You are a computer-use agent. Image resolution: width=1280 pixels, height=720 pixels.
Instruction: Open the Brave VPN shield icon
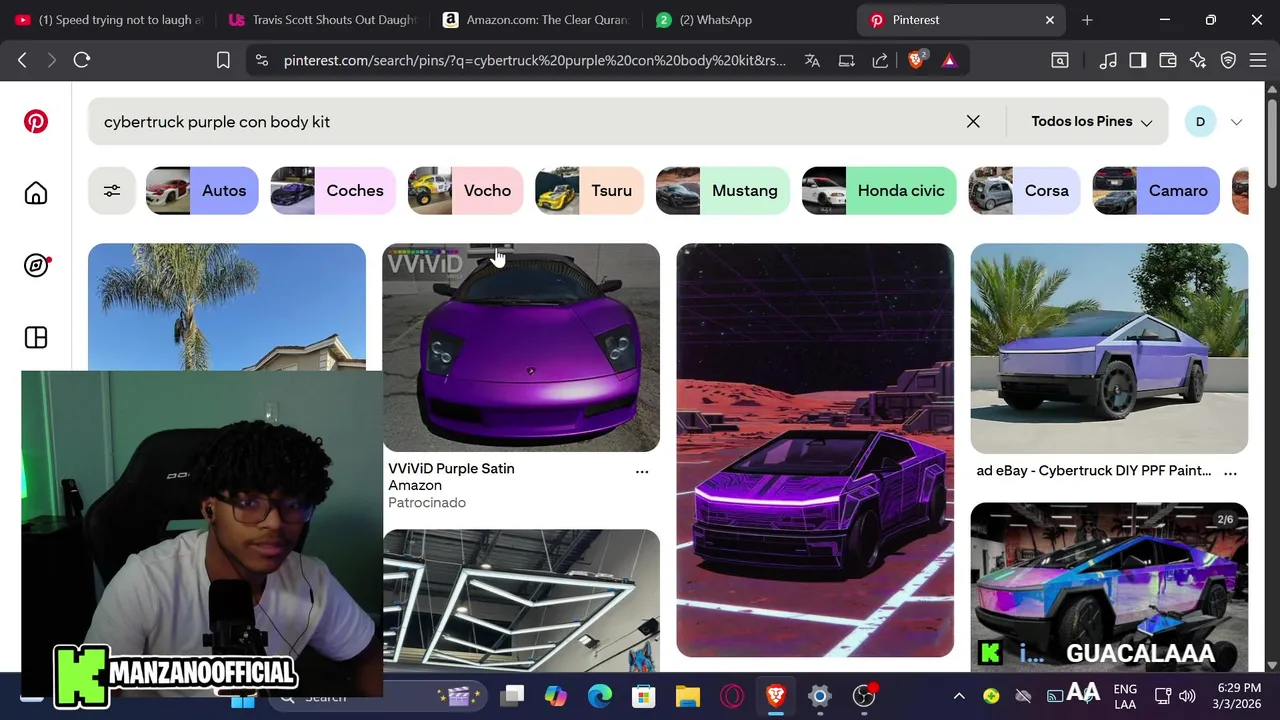1228,61
